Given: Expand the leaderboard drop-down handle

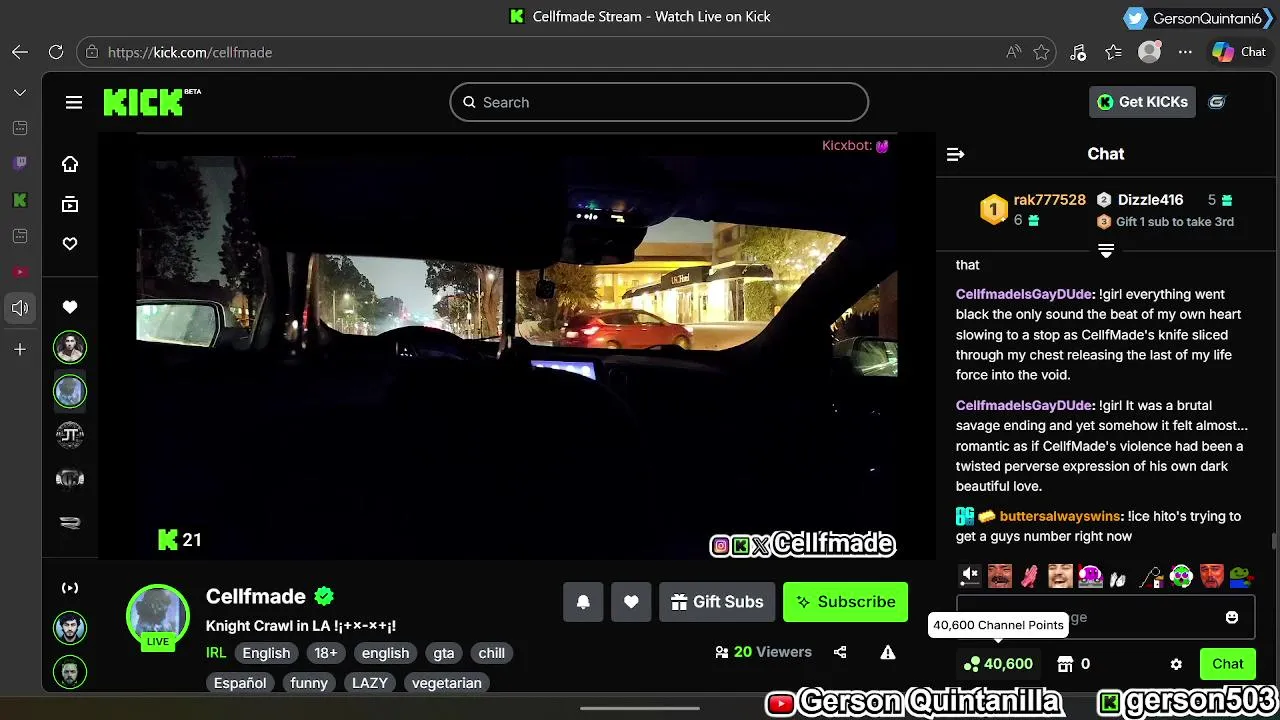Looking at the screenshot, I should (1106, 250).
